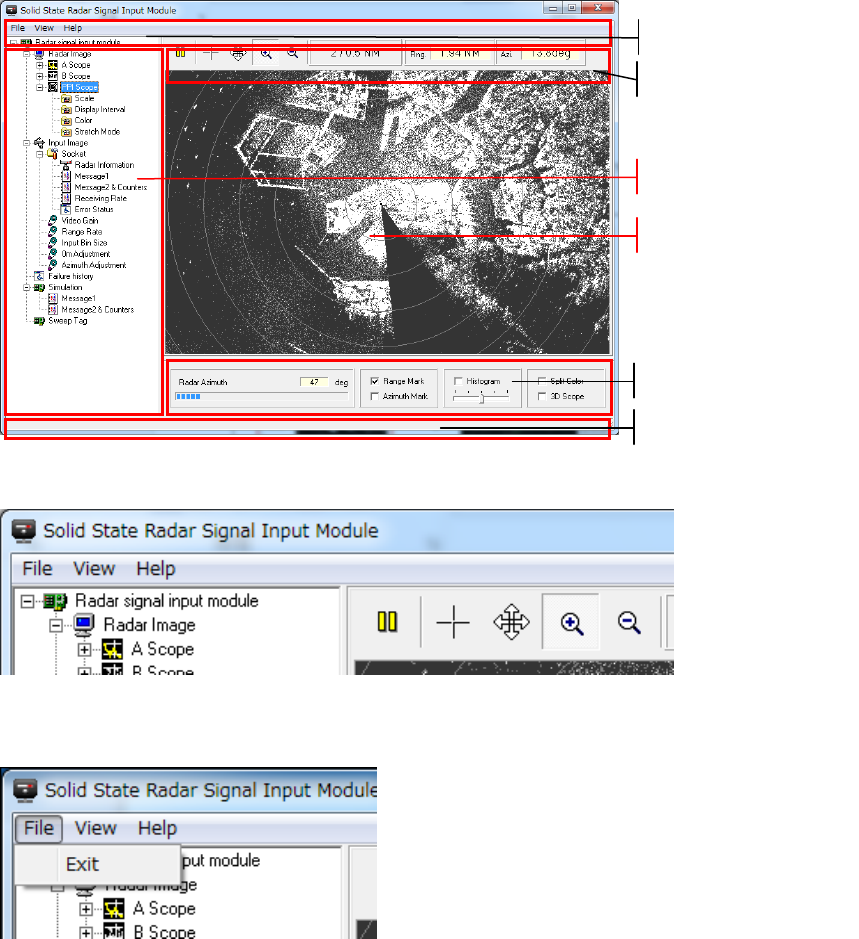Select 0m Adjustment in the tree
859x939 pixels.
pos(86,254)
